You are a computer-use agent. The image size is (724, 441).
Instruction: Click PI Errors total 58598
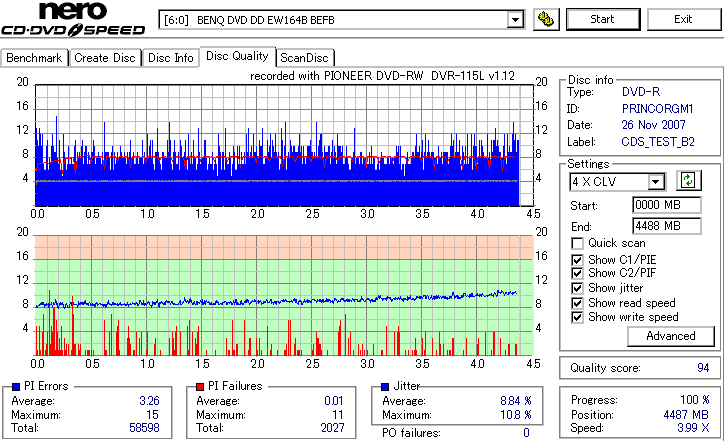145,428
